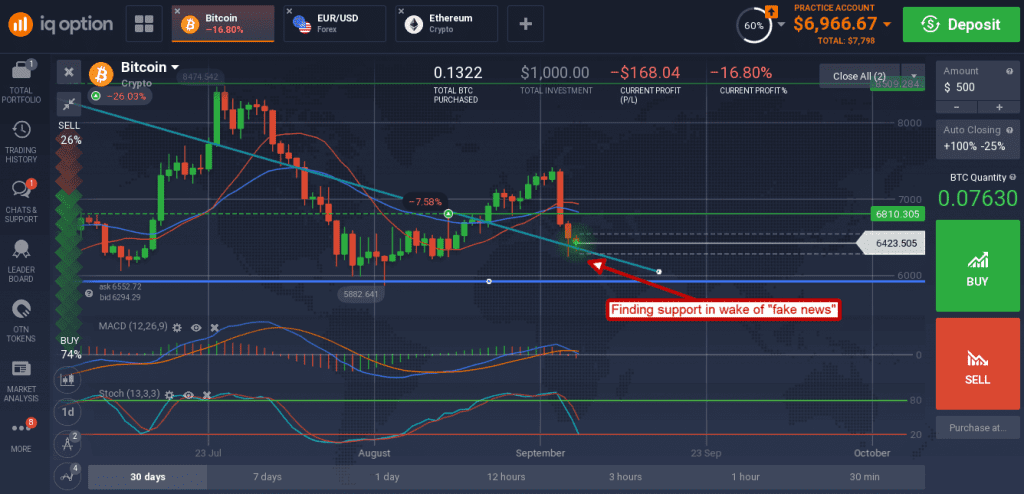Remove the Stoch indicator
Screen dimensions: 1024x494
pyautogui.click(x=207, y=395)
